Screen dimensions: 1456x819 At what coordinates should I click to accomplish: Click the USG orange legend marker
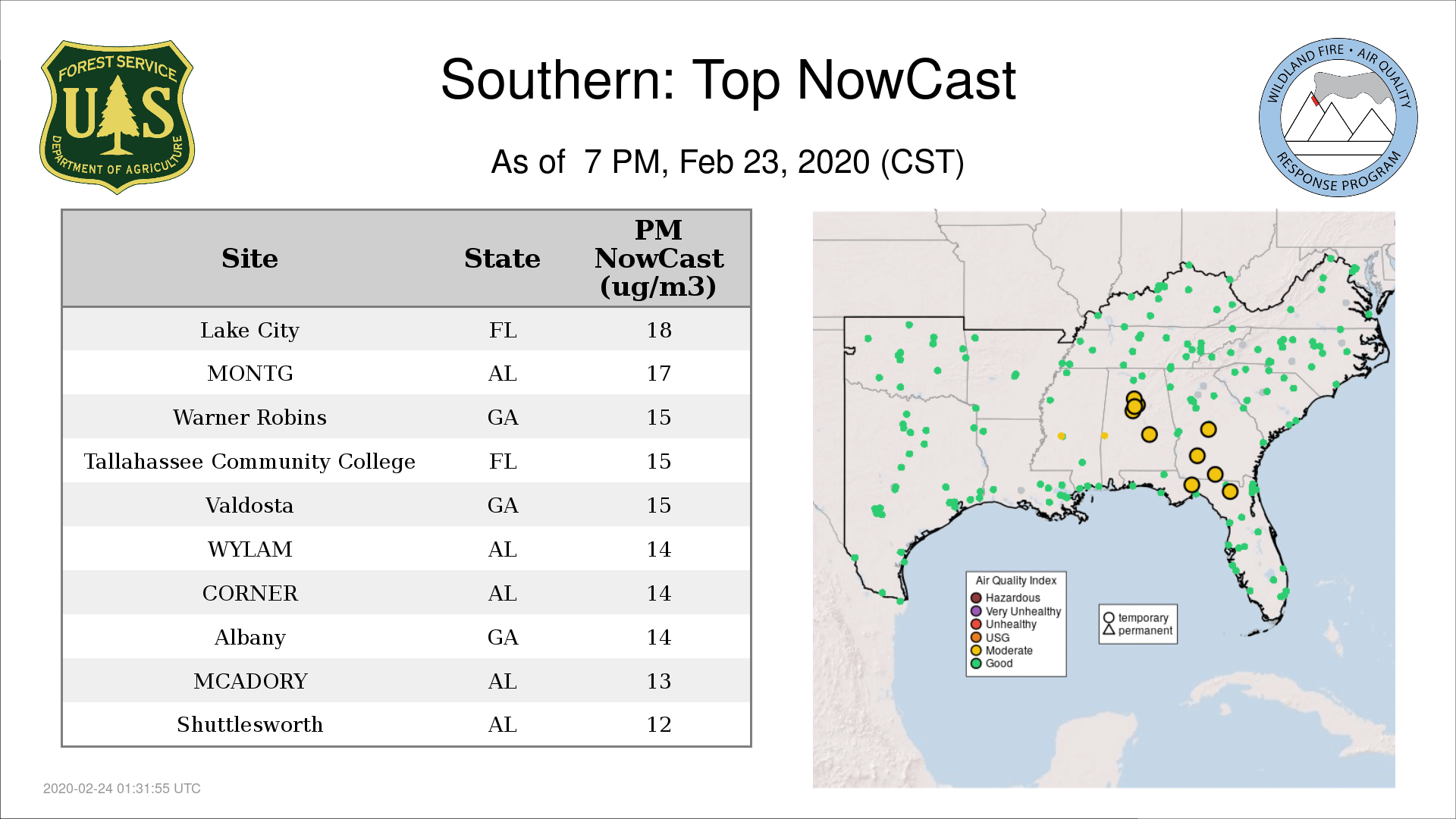[x=976, y=637]
